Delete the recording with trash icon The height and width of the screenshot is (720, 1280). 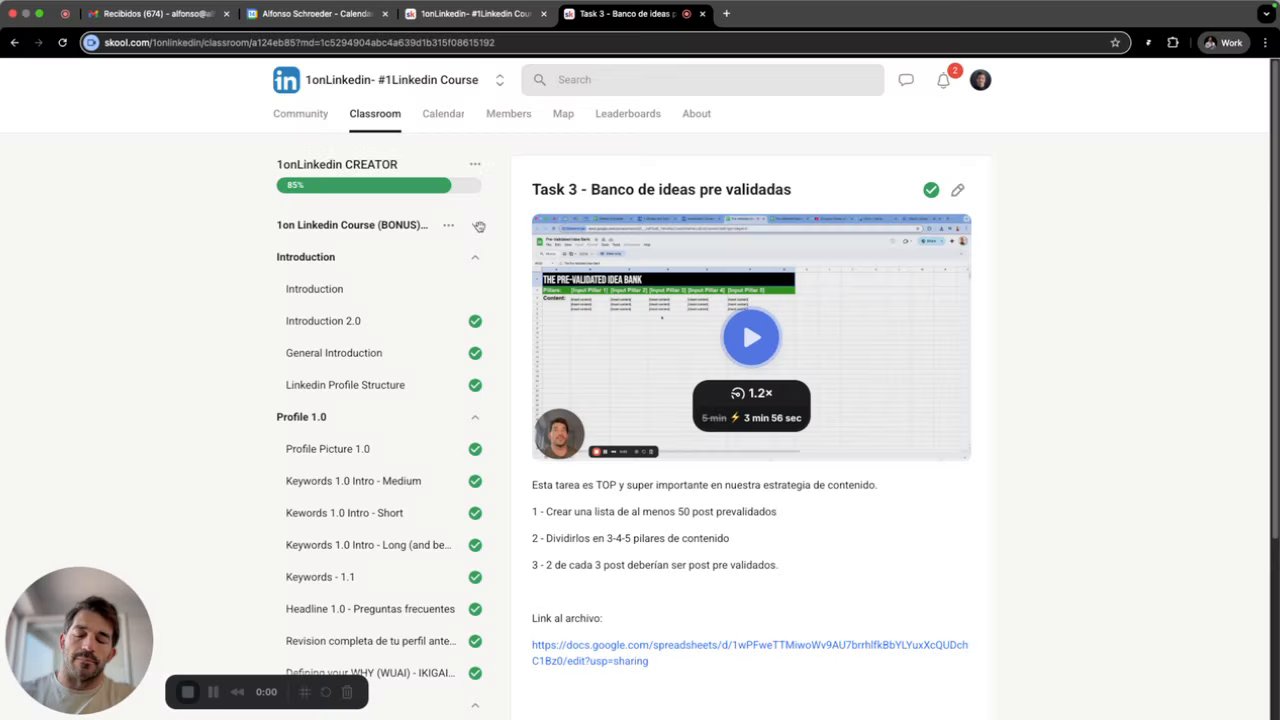347,692
